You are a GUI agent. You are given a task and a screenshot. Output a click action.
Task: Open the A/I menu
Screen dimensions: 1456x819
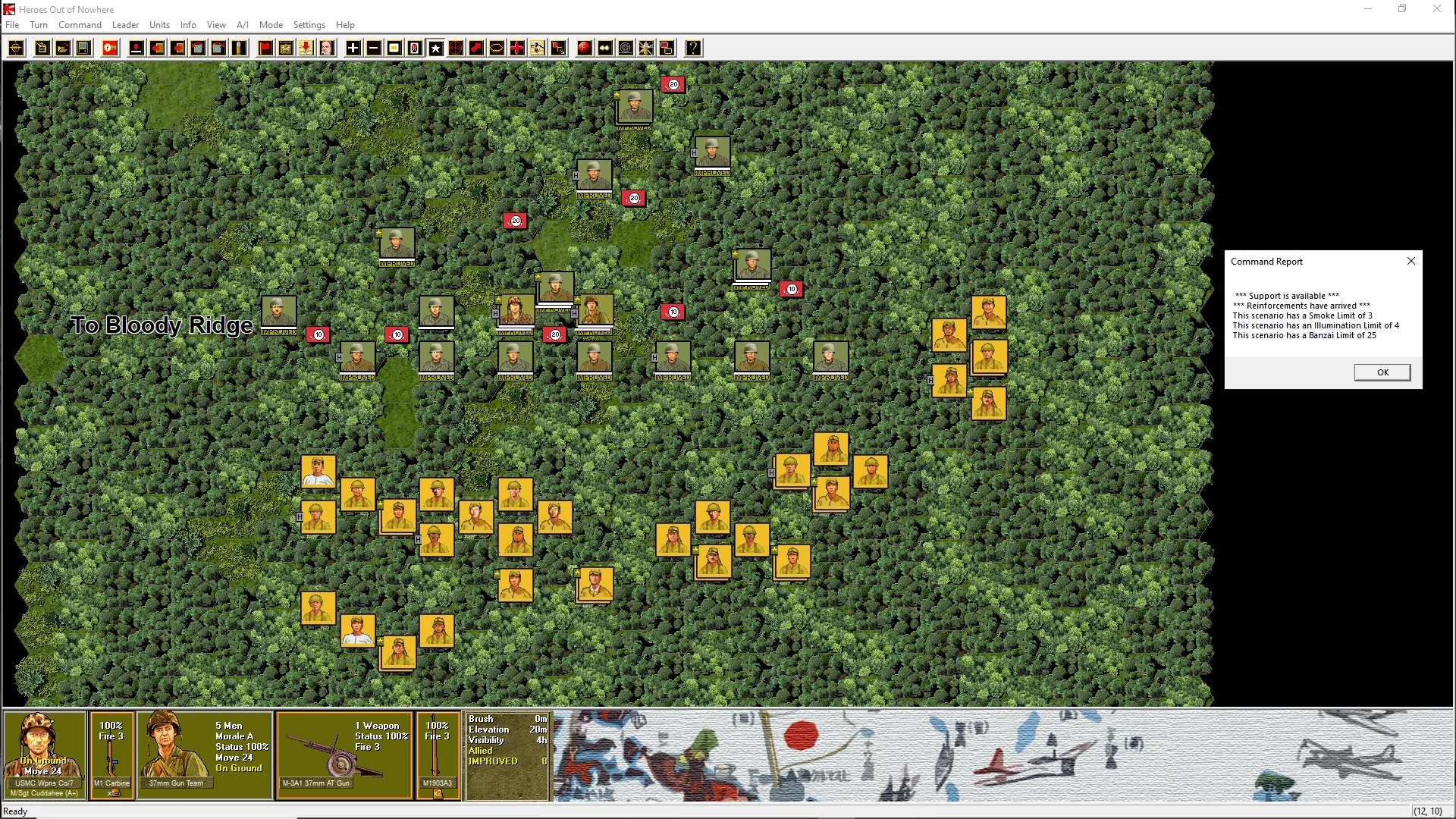(x=243, y=25)
